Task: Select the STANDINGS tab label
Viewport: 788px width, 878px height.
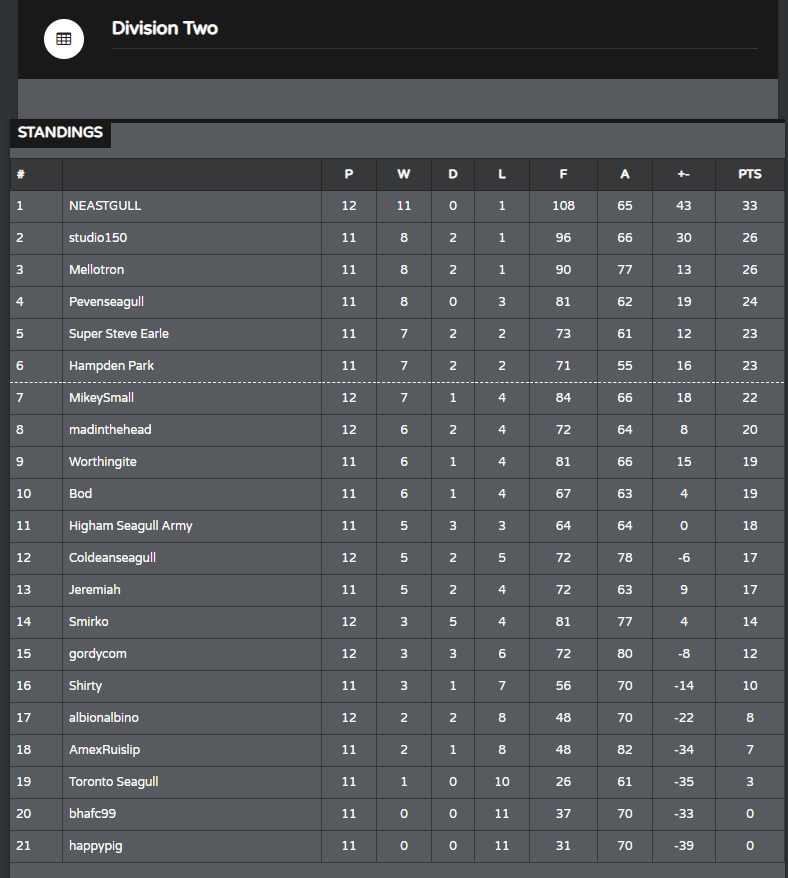Action: (x=60, y=132)
